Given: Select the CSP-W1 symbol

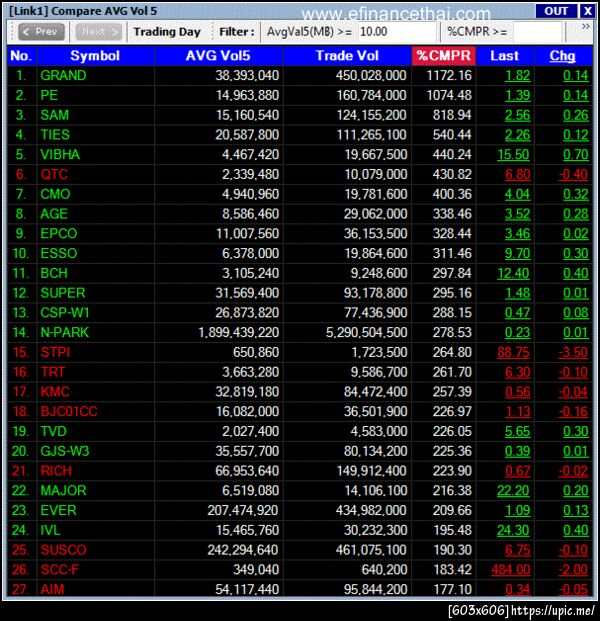Looking at the screenshot, I should tap(65, 312).
